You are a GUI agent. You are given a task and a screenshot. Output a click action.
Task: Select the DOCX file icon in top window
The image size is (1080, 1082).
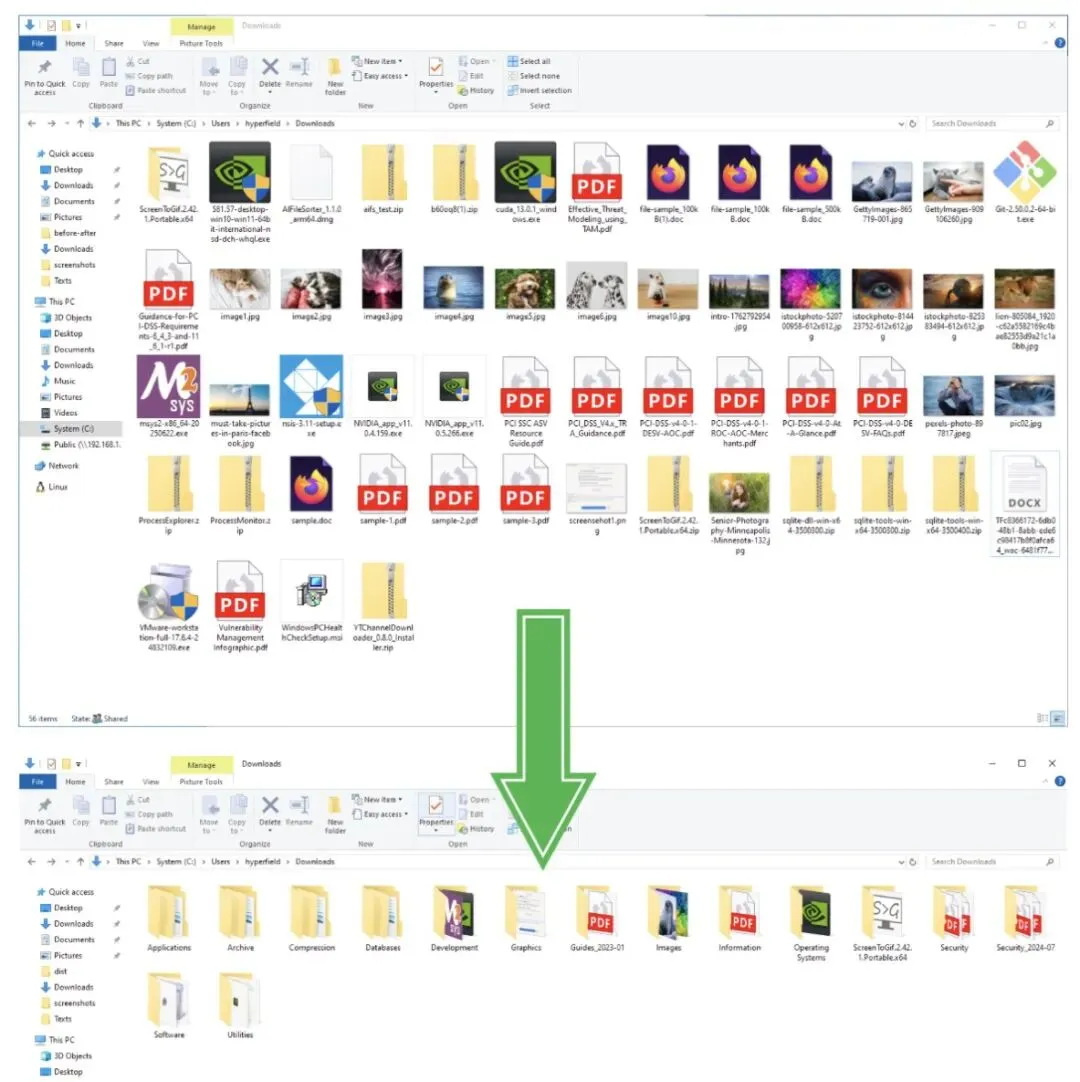[1025, 484]
